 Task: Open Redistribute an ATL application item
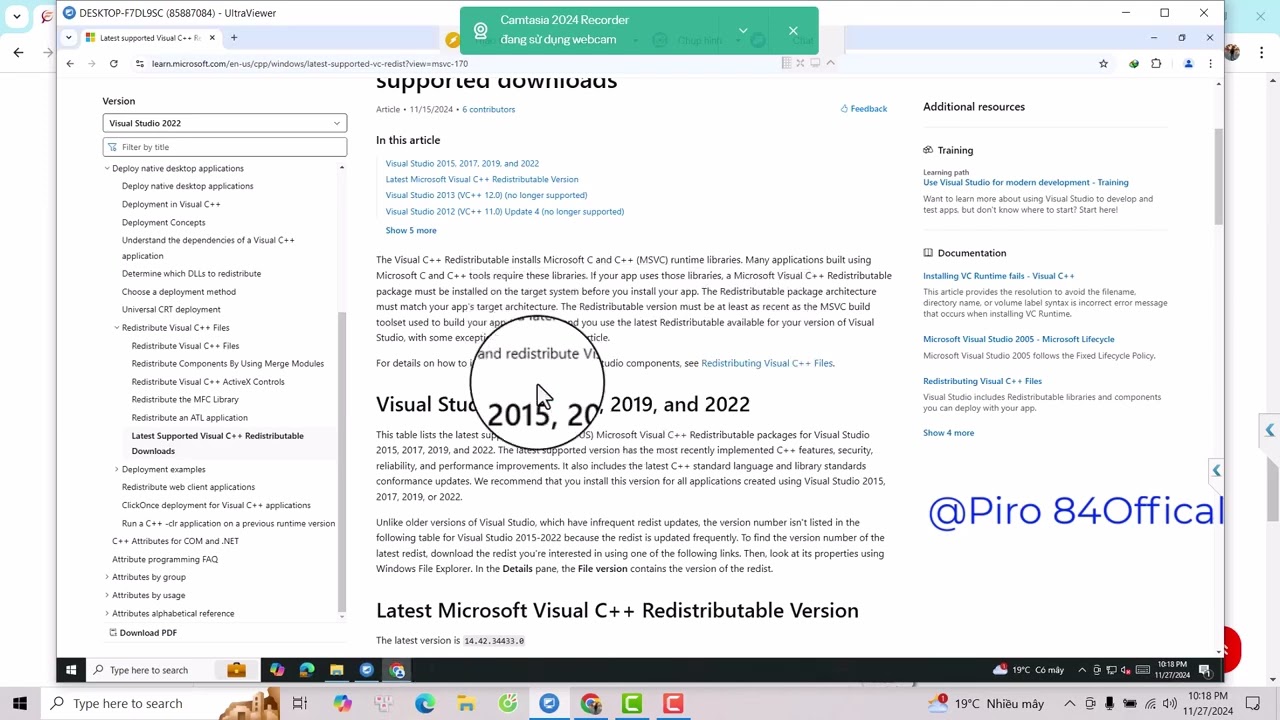click(x=189, y=418)
